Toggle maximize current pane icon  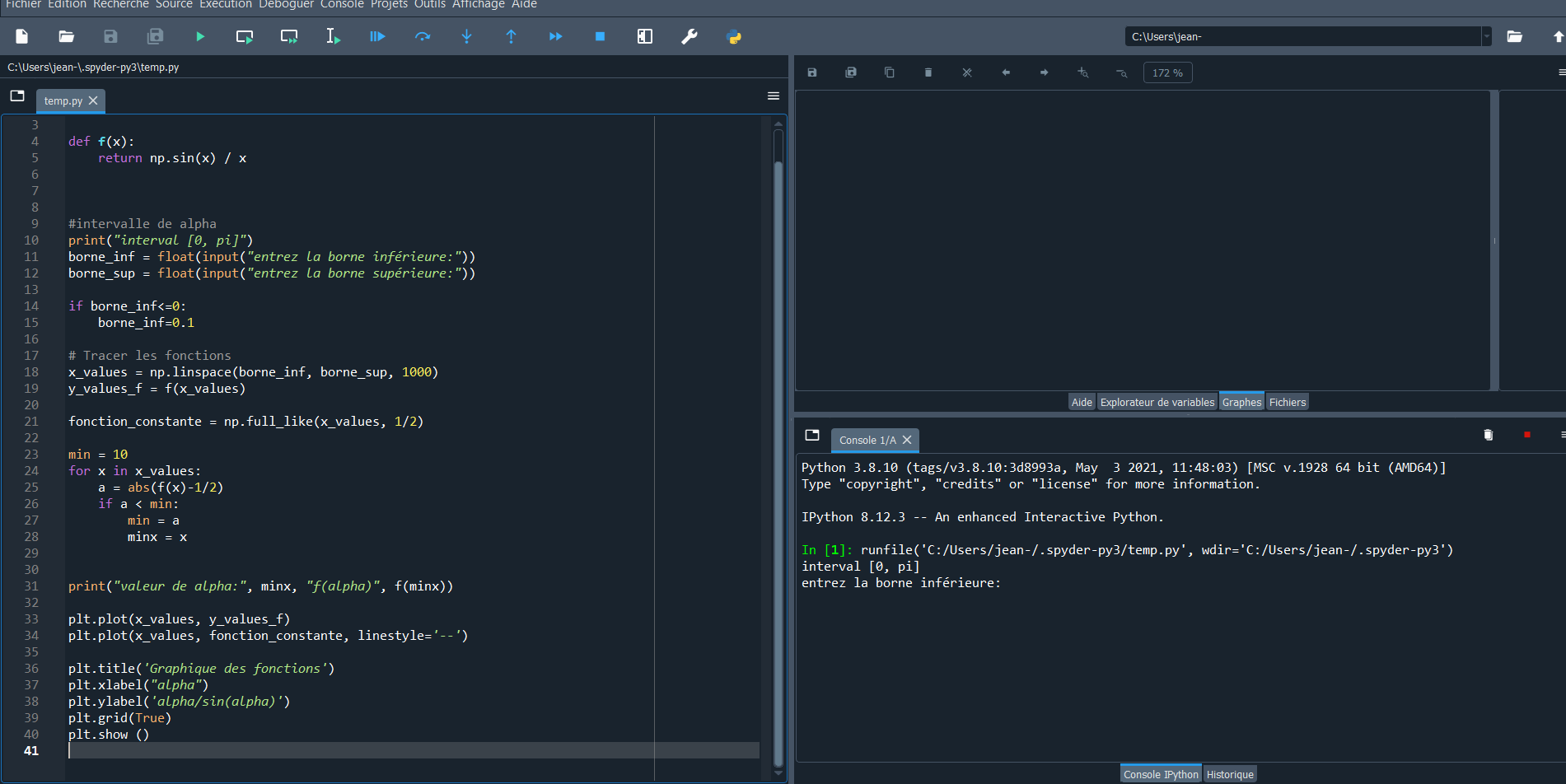point(645,37)
